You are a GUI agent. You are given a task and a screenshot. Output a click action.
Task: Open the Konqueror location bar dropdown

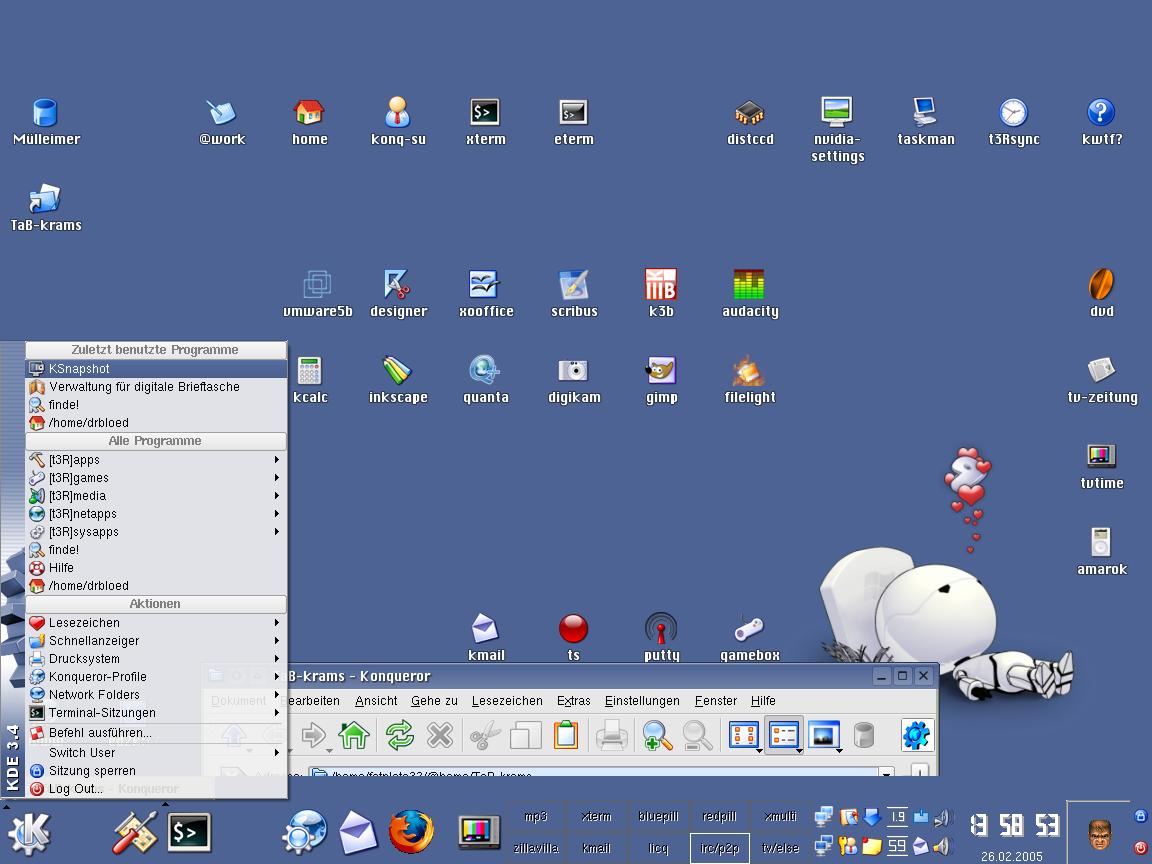click(x=886, y=774)
